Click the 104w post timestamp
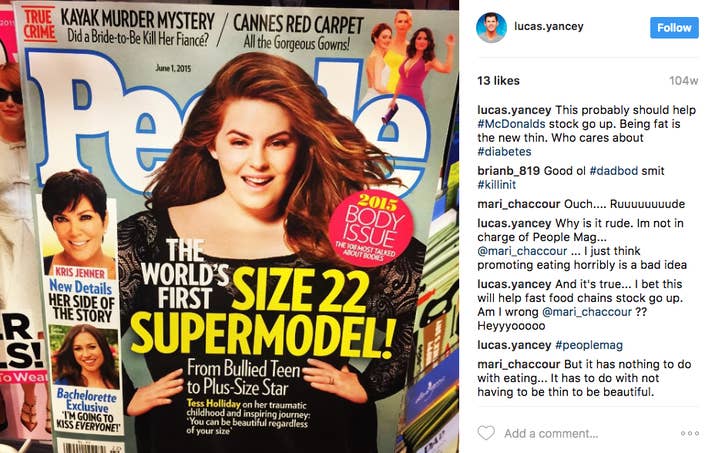The width and height of the screenshot is (715, 453). pos(684,81)
